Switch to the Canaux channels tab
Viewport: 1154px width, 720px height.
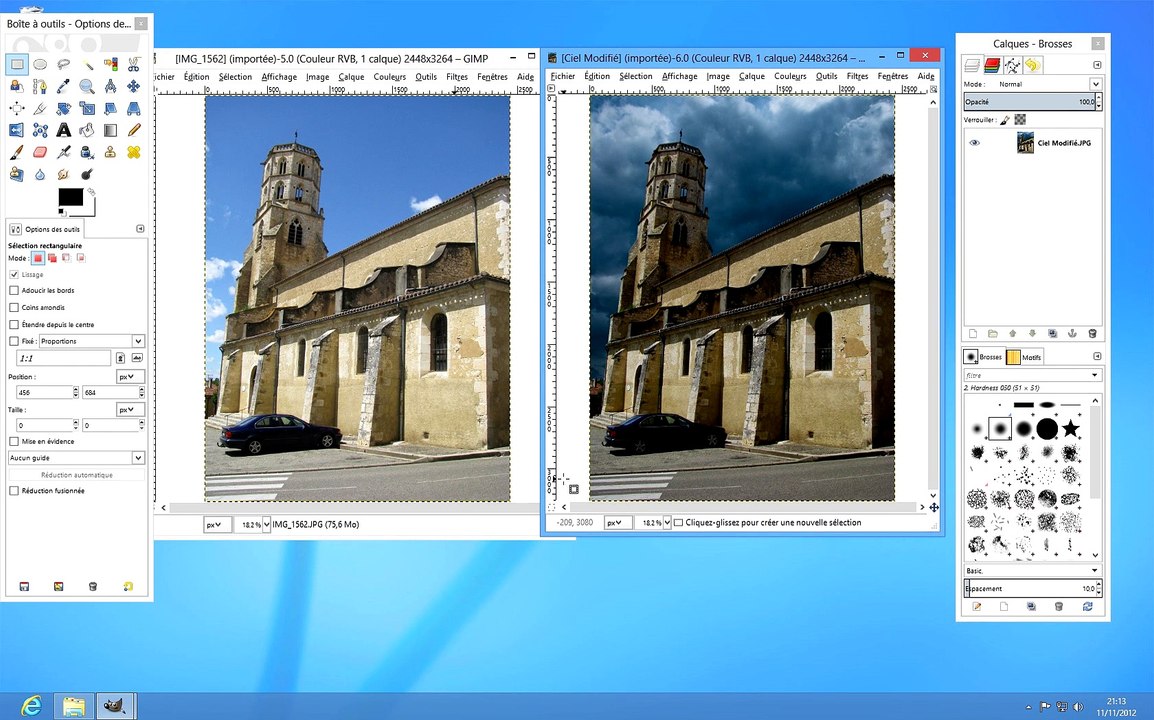coord(992,65)
